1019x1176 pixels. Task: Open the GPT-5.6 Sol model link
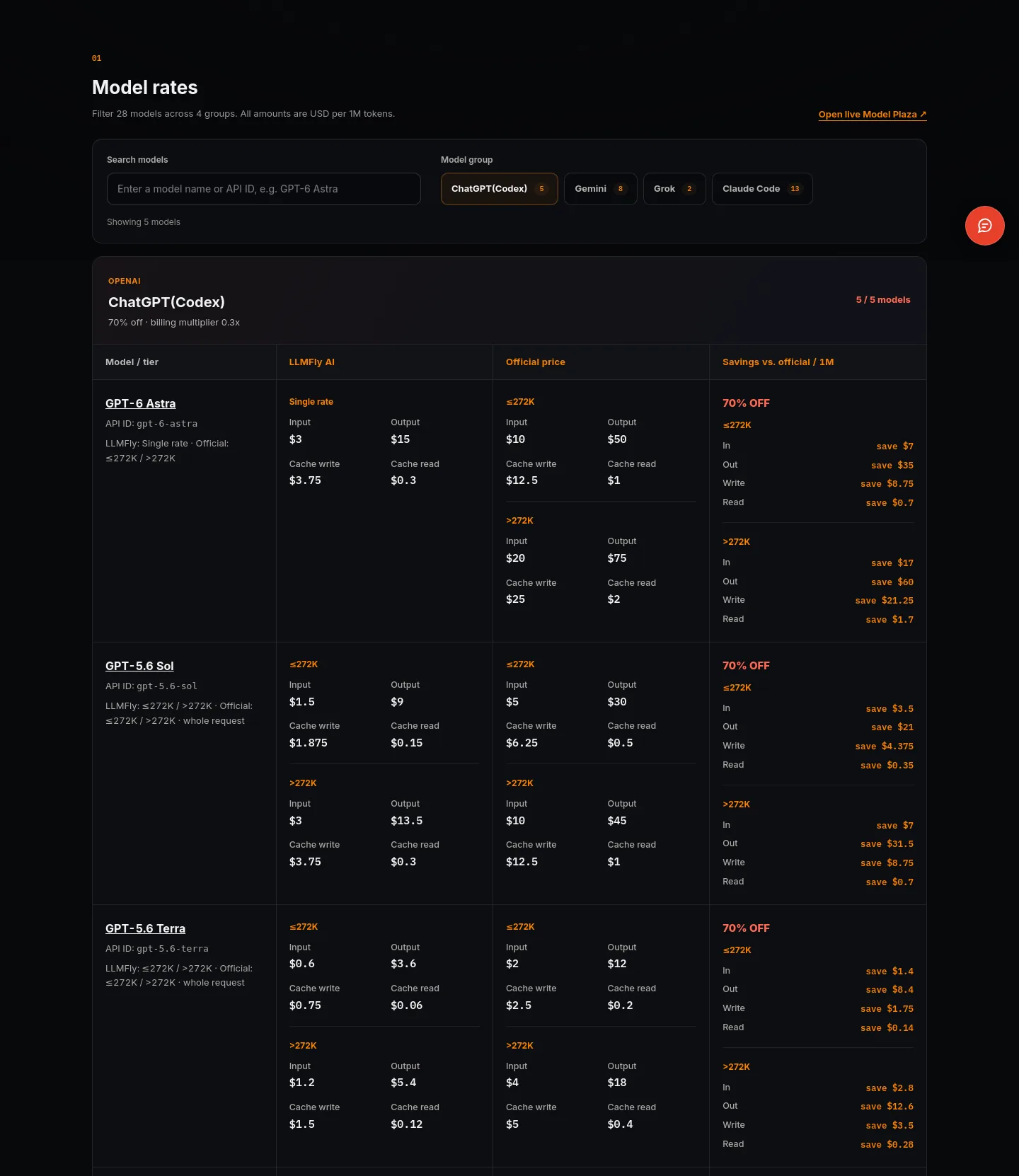tap(139, 666)
